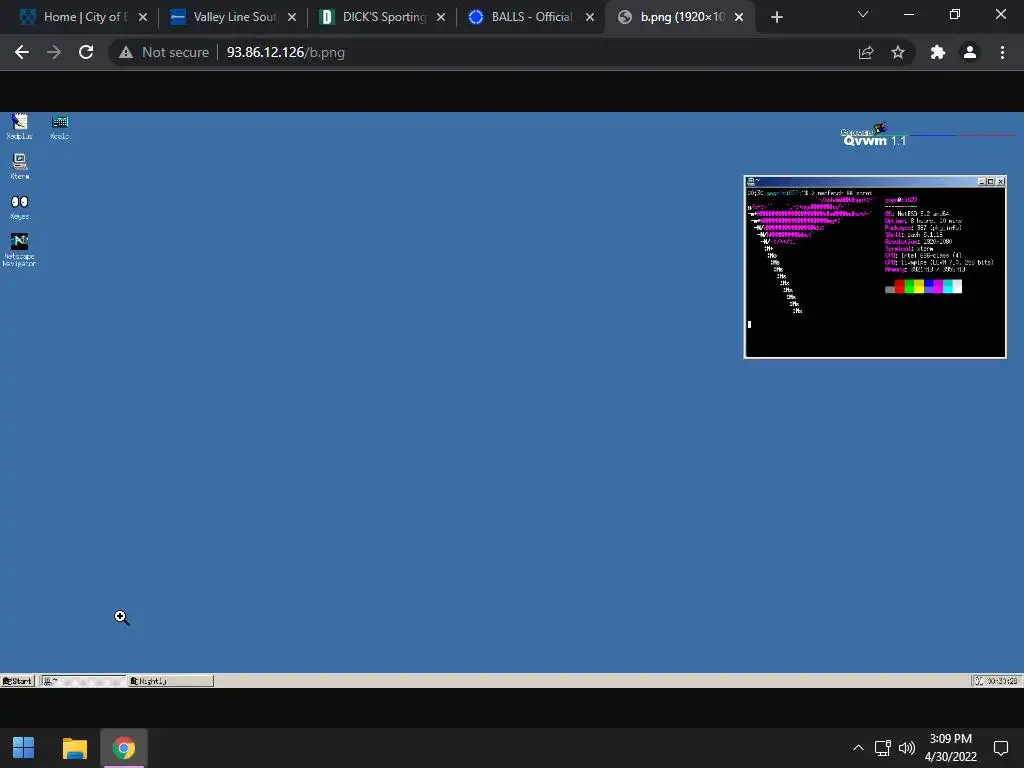Close the DICK'S Sporting tab
This screenshot has height=768, width=1024.
(x=441, y=17)
